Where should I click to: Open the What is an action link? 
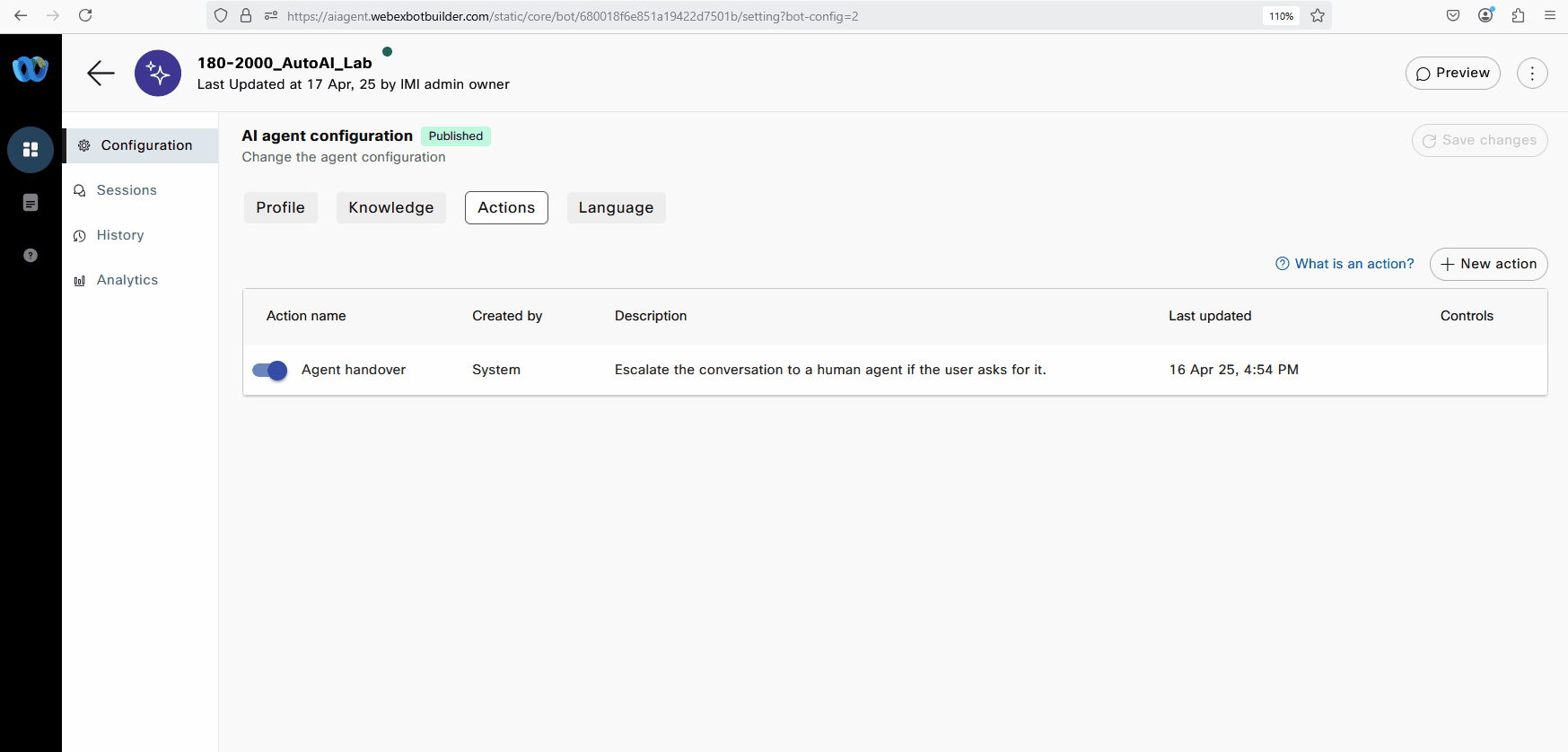[1345, 264]
